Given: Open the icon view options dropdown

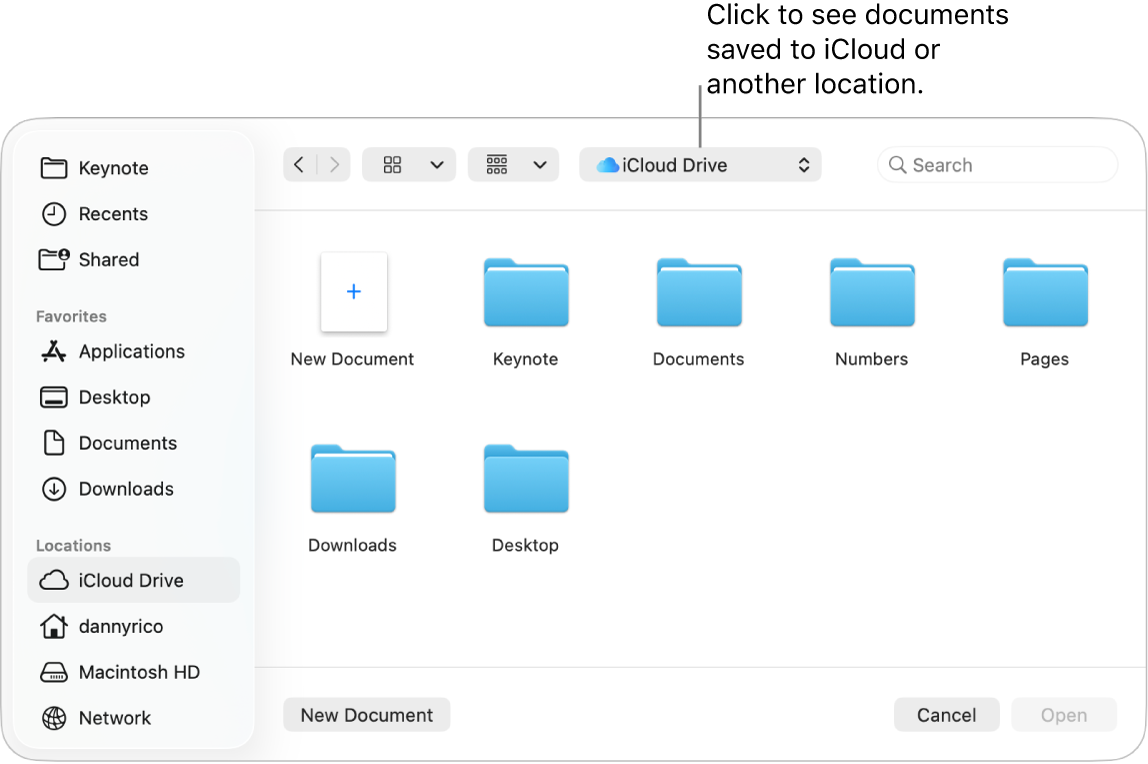Looking at the screenshot, I should 409,164.
